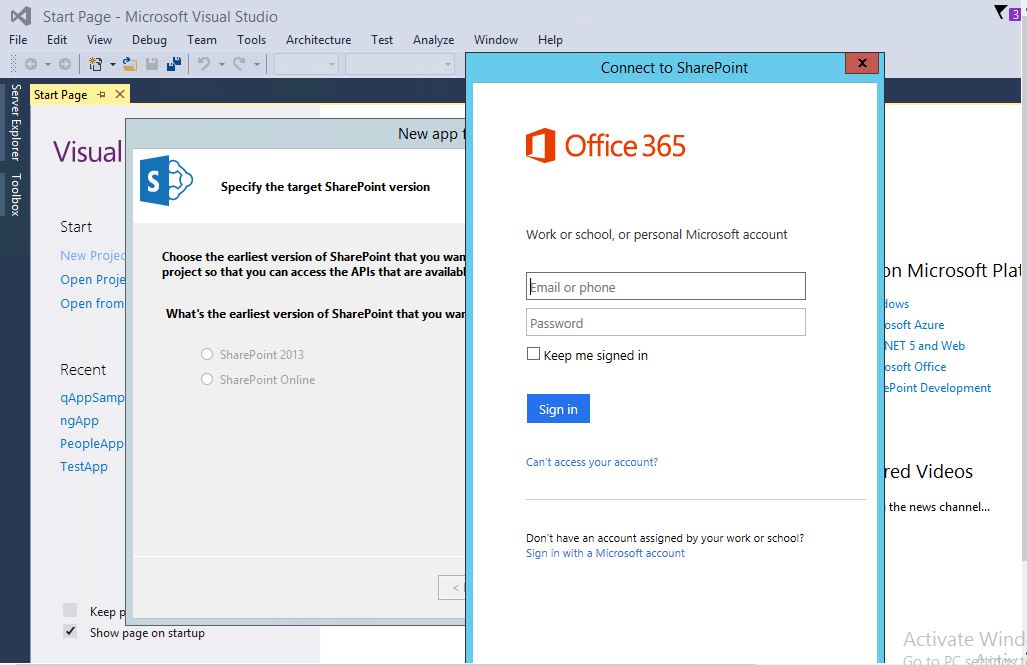Screen dimensions: 1027x665
Task: Open the Tools menu
Action: pyautogui.click(x=252, y=40)
